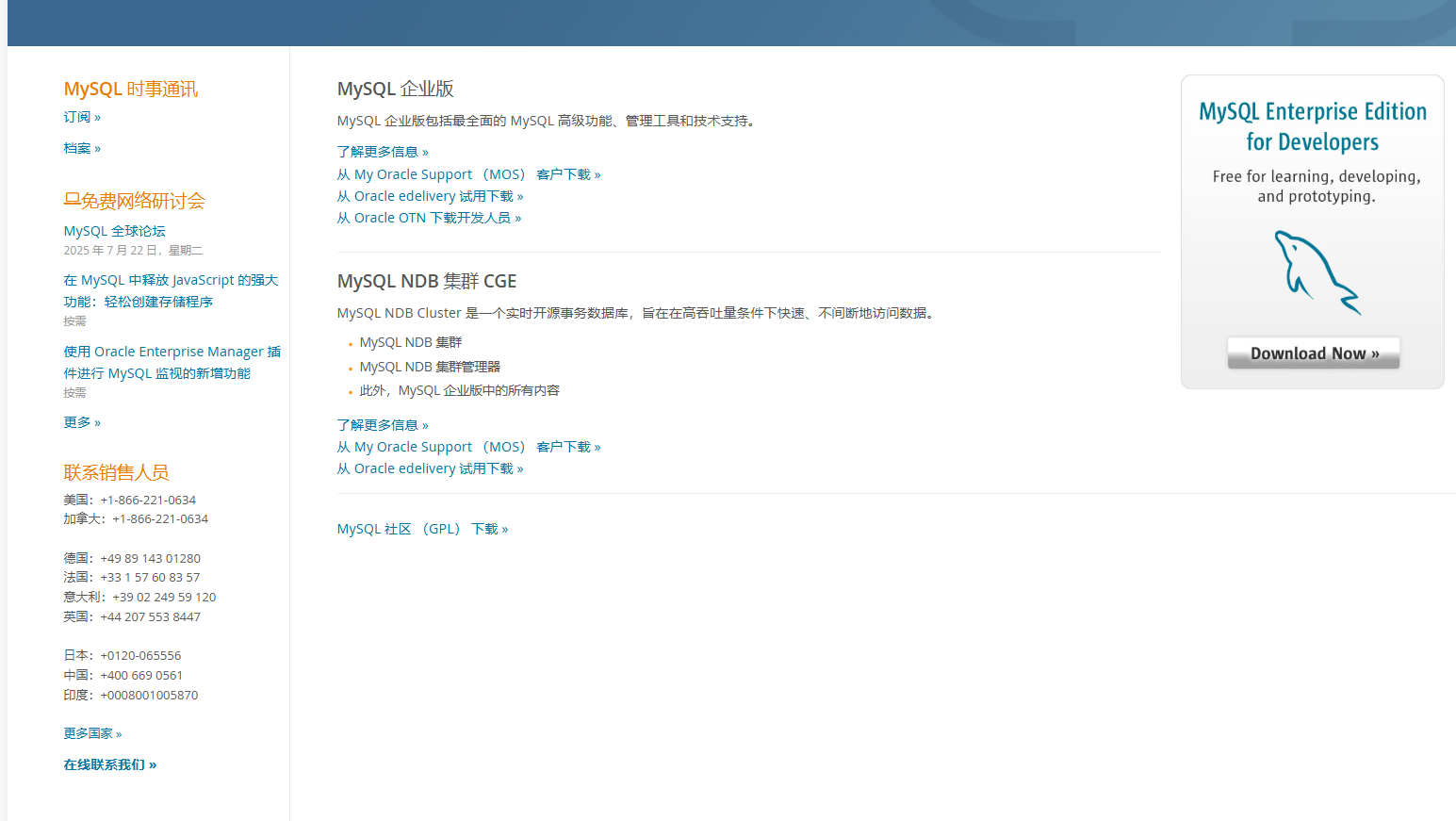The height and width of the screenshot is (821, 1456).
Task: Click the 联系销售人员 heading
Action: [x=116, y=472]
